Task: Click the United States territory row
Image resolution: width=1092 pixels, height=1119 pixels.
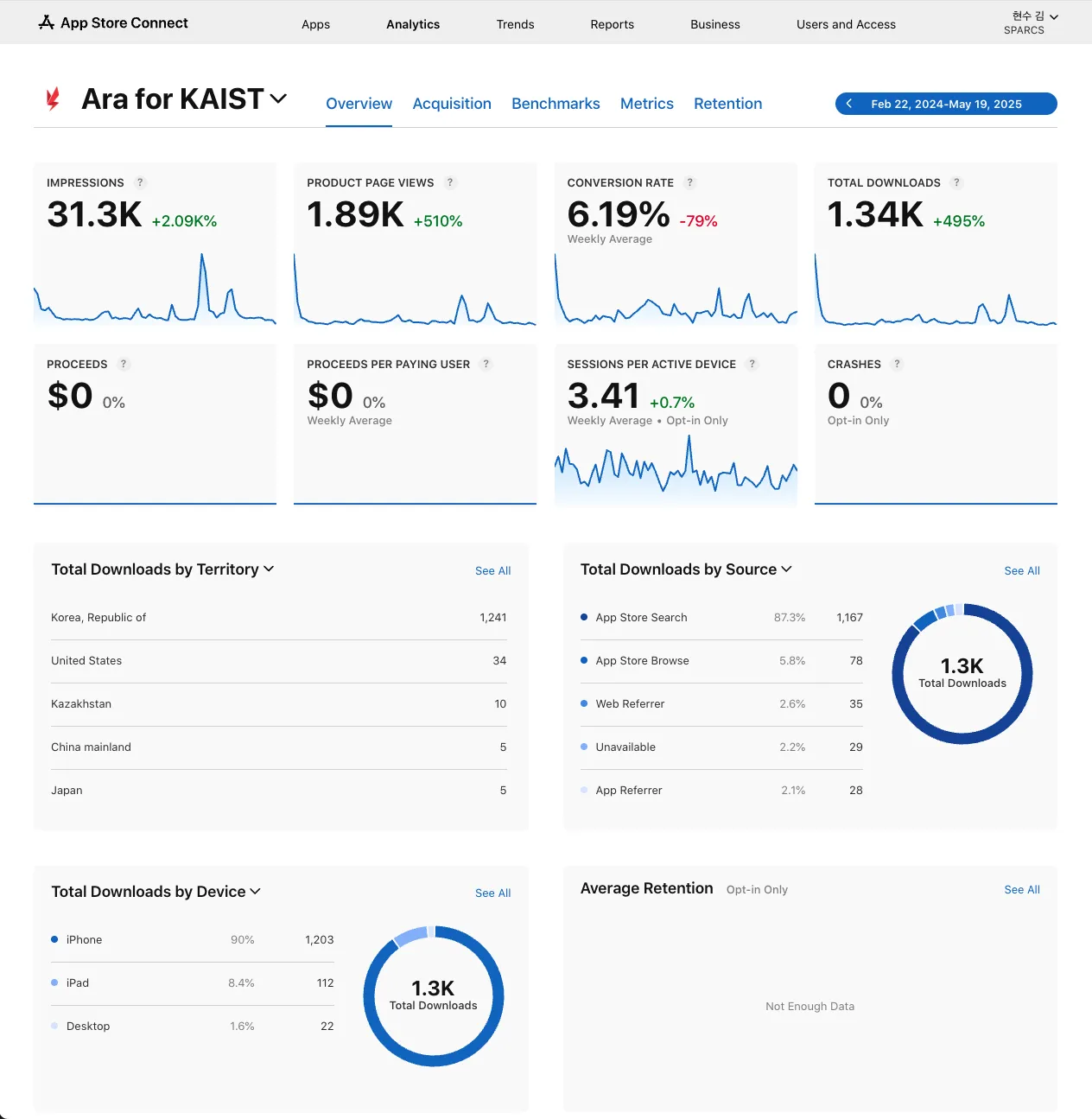Action: [x=279, y=660]
